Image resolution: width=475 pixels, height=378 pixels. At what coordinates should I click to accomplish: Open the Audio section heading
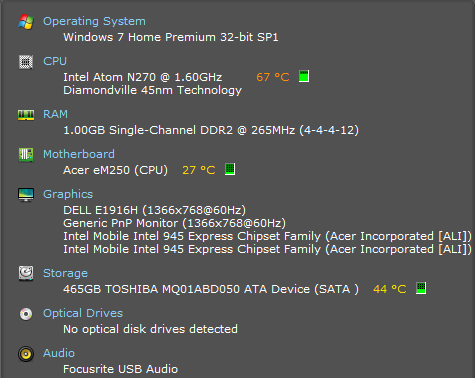pyautogui.click(x=59, y=353)
